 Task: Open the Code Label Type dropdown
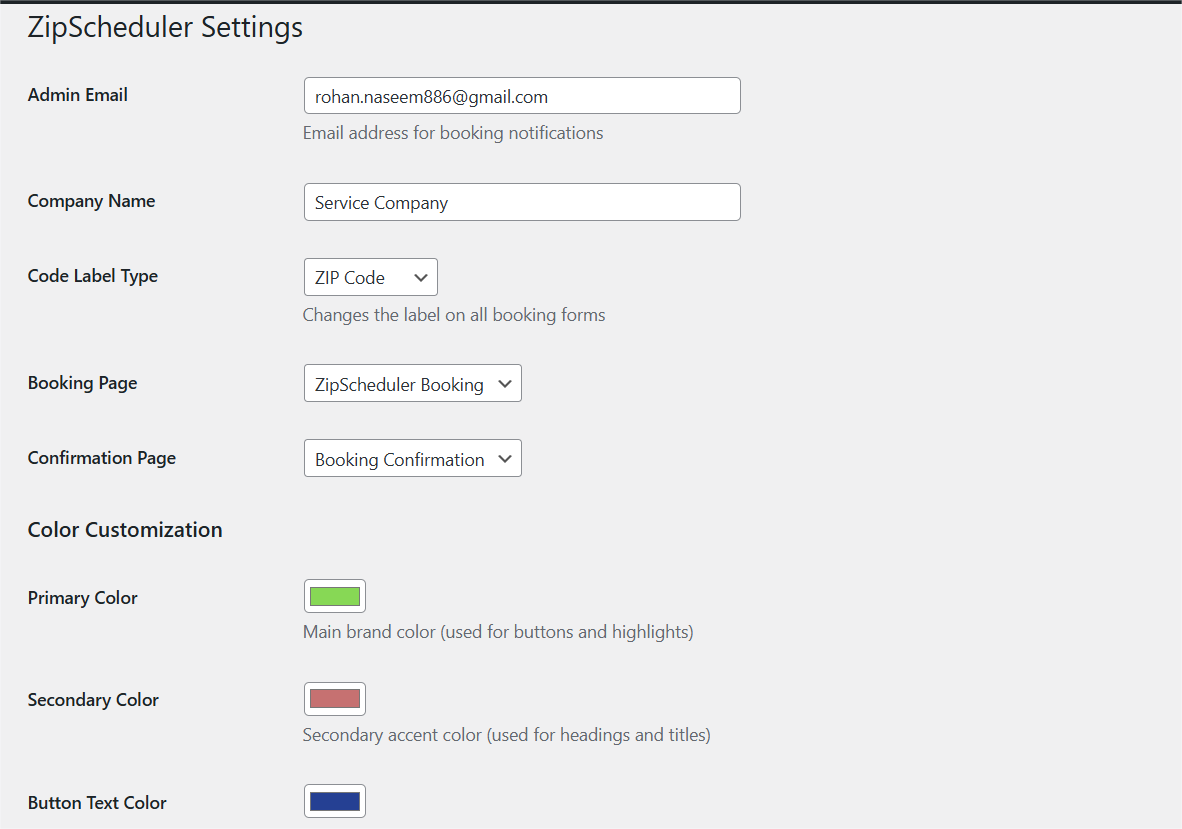[x=370, y=277]
